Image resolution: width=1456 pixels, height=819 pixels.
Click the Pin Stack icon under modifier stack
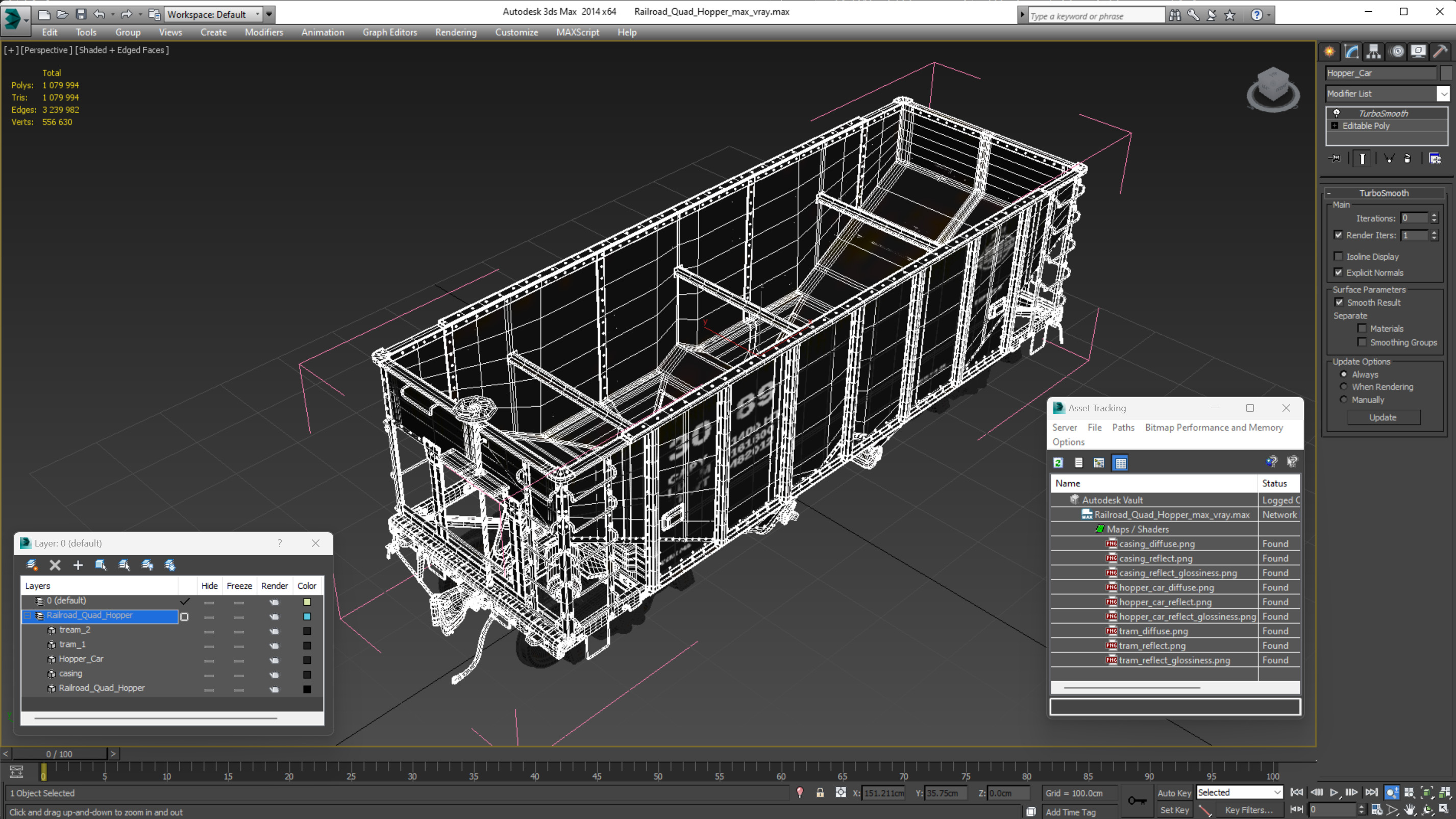coord(1335,158)
